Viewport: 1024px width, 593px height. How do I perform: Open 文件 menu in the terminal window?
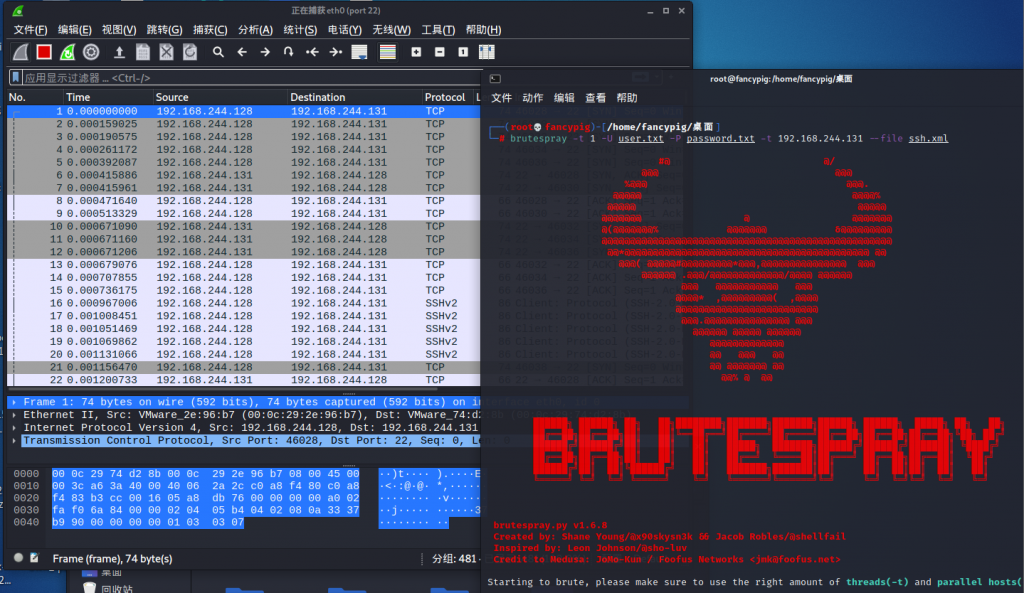tap(502, 98)
